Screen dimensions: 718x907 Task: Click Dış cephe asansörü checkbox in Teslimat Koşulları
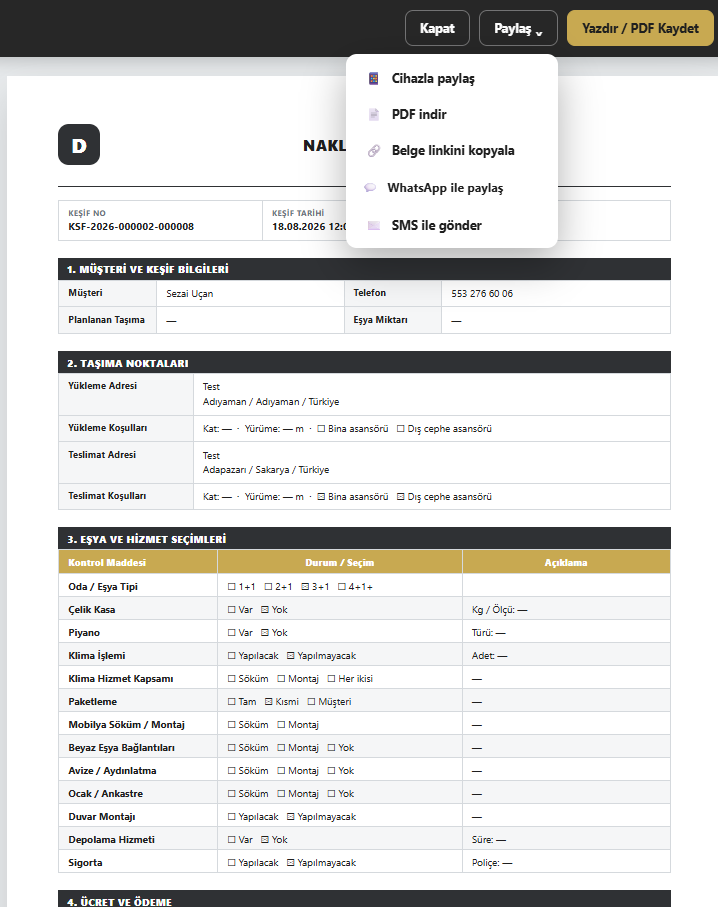click(400, 496)
